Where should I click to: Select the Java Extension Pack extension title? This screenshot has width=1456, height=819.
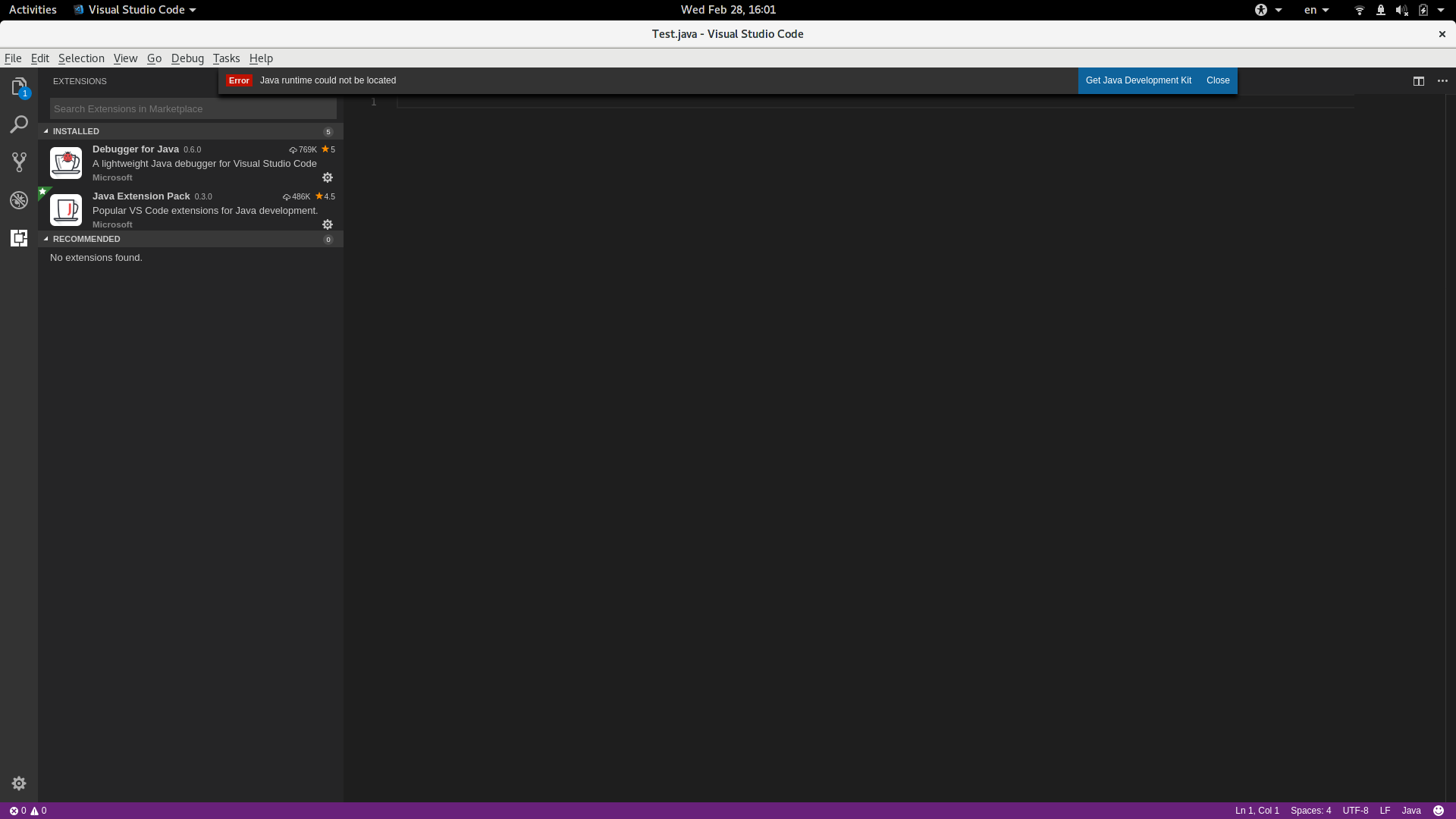point(141,196)
